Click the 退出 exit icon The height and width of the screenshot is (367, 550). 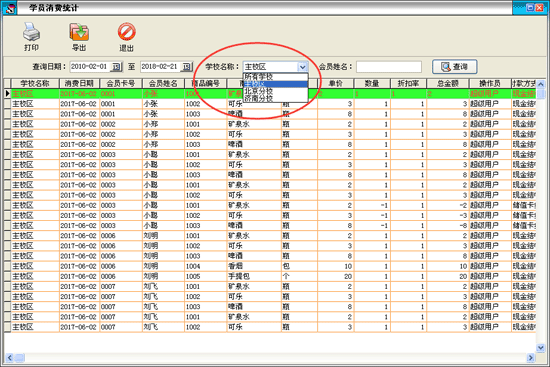[x=127, y=32]
